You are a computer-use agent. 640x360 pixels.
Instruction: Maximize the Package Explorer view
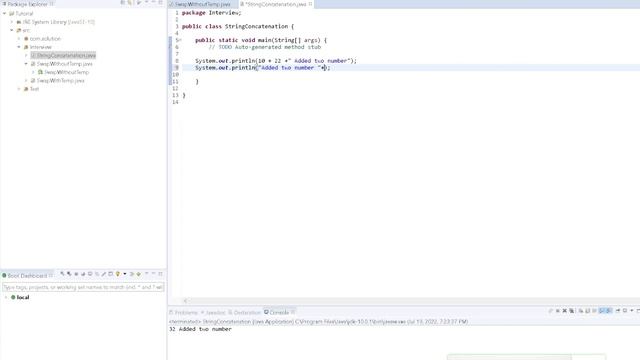[x=160, y=3]
